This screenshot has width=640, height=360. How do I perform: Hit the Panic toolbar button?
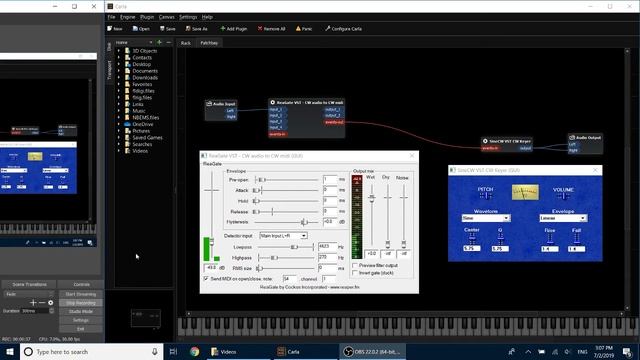click(x=304, y=29)
